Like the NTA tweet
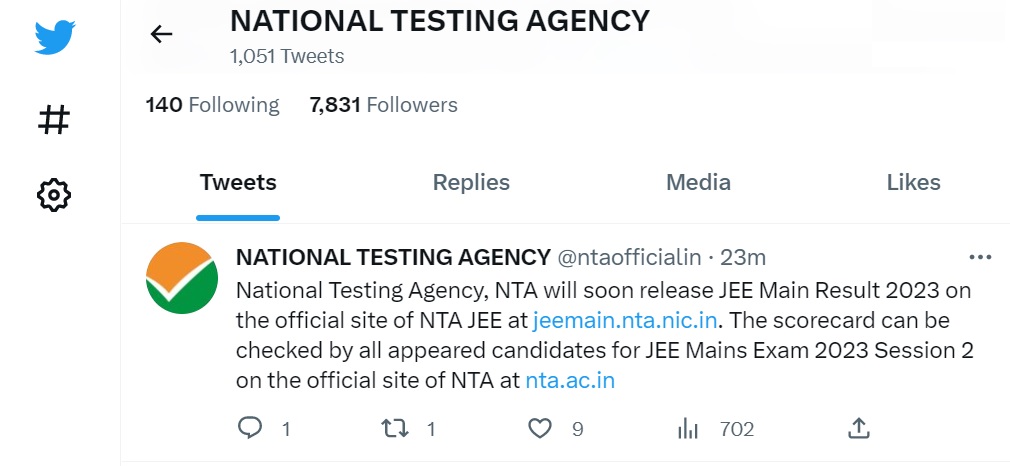Screen dimensions: 1010x466 540,429
